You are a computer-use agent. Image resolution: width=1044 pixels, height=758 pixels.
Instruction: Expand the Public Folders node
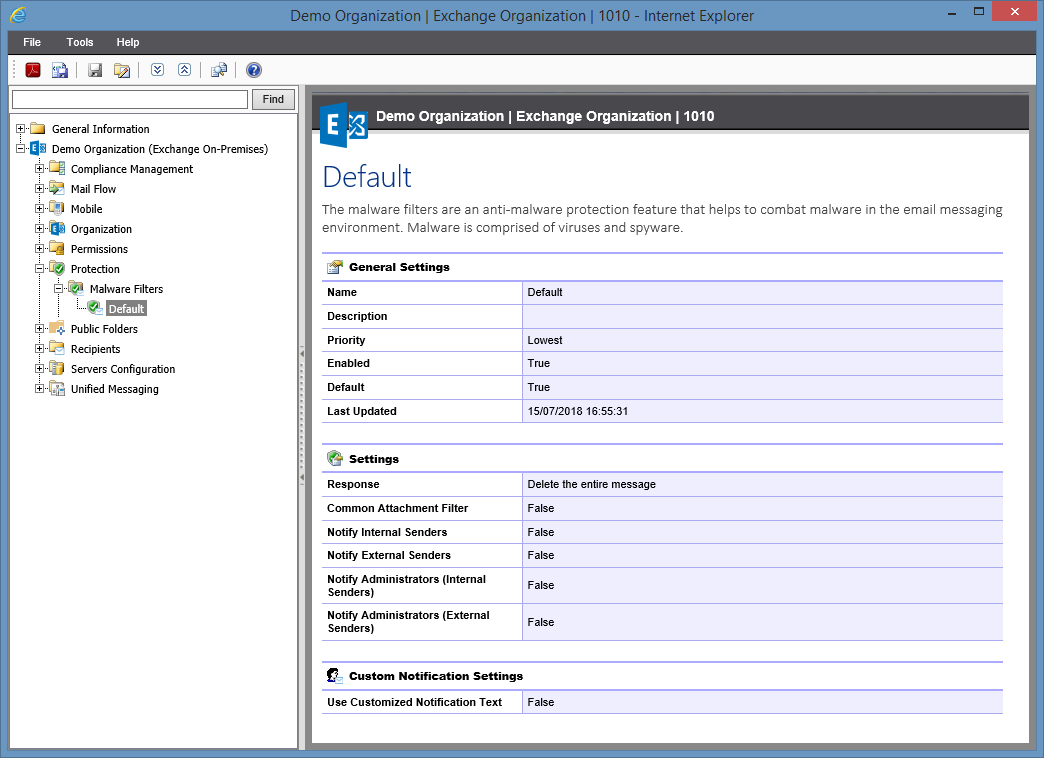point(39,328)
